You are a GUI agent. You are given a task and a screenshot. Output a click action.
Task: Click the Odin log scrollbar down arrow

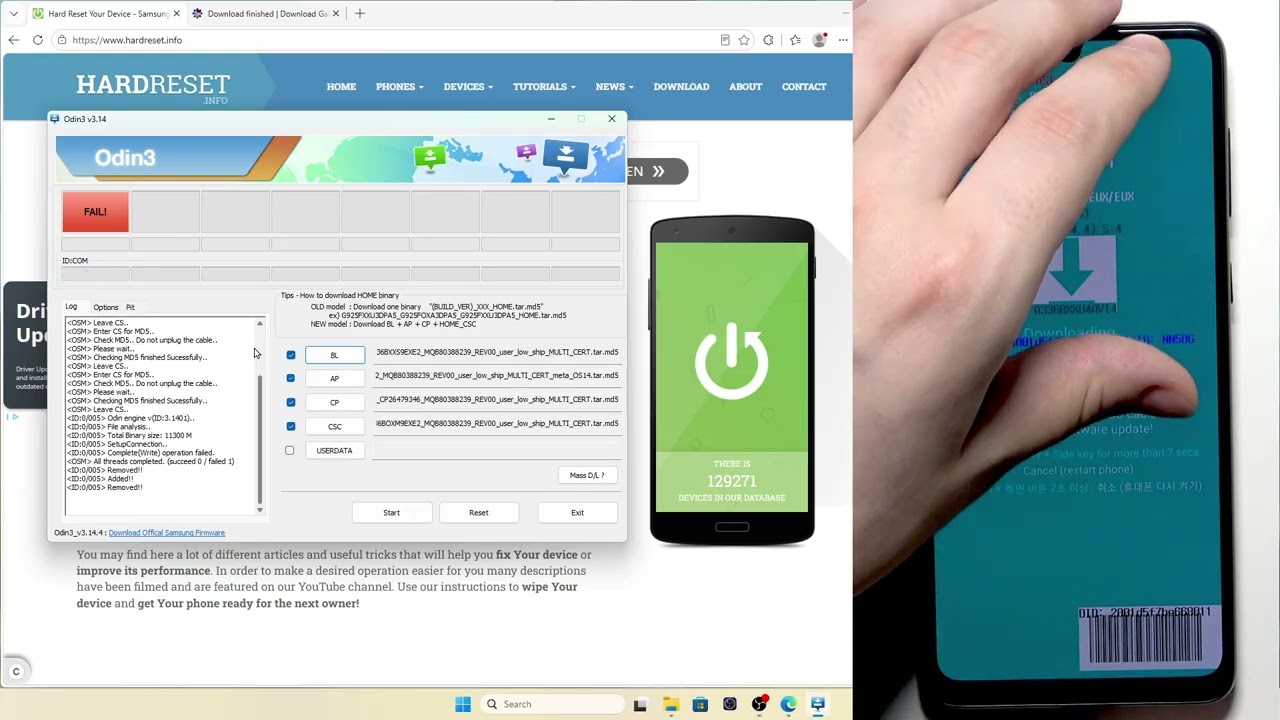pyautogui.click(x=260, y=510)
